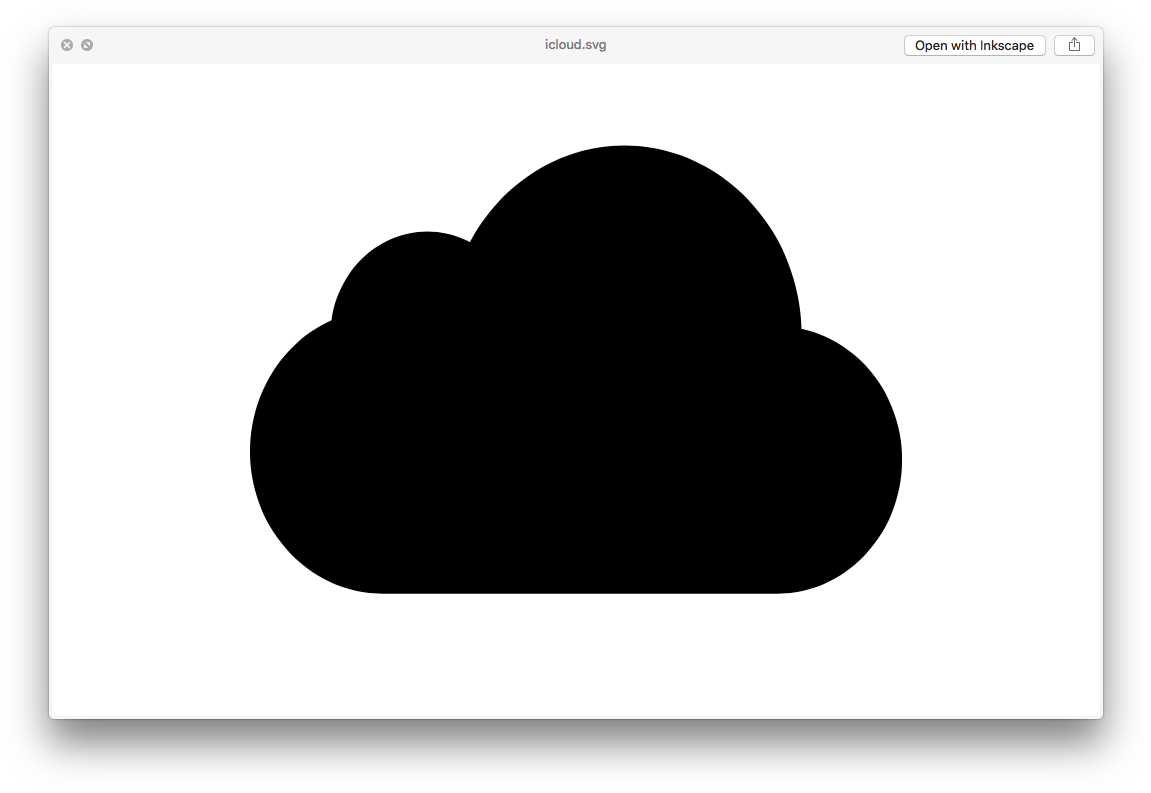Image resolution: width=1151 pixels, height=793 pixels.
Task: Click the icloud.svg window title
Action: [576, 45]
